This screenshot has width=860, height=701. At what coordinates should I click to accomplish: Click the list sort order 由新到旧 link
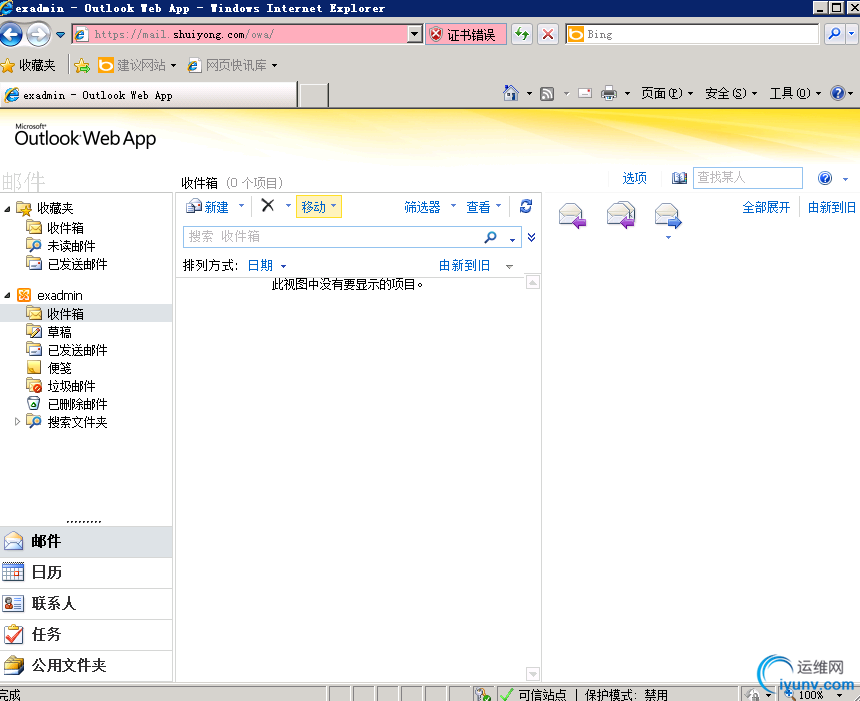(x=464, y=265)
